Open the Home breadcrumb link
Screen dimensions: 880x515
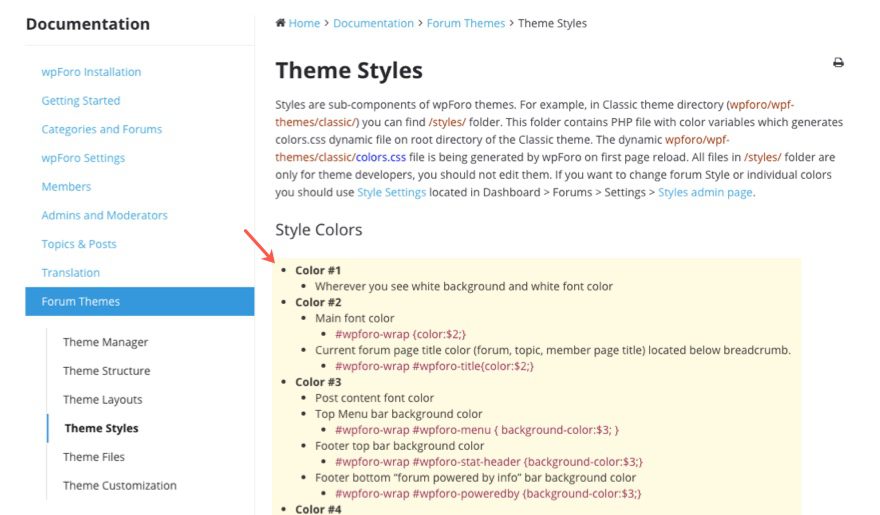click(x=304, y=24)
